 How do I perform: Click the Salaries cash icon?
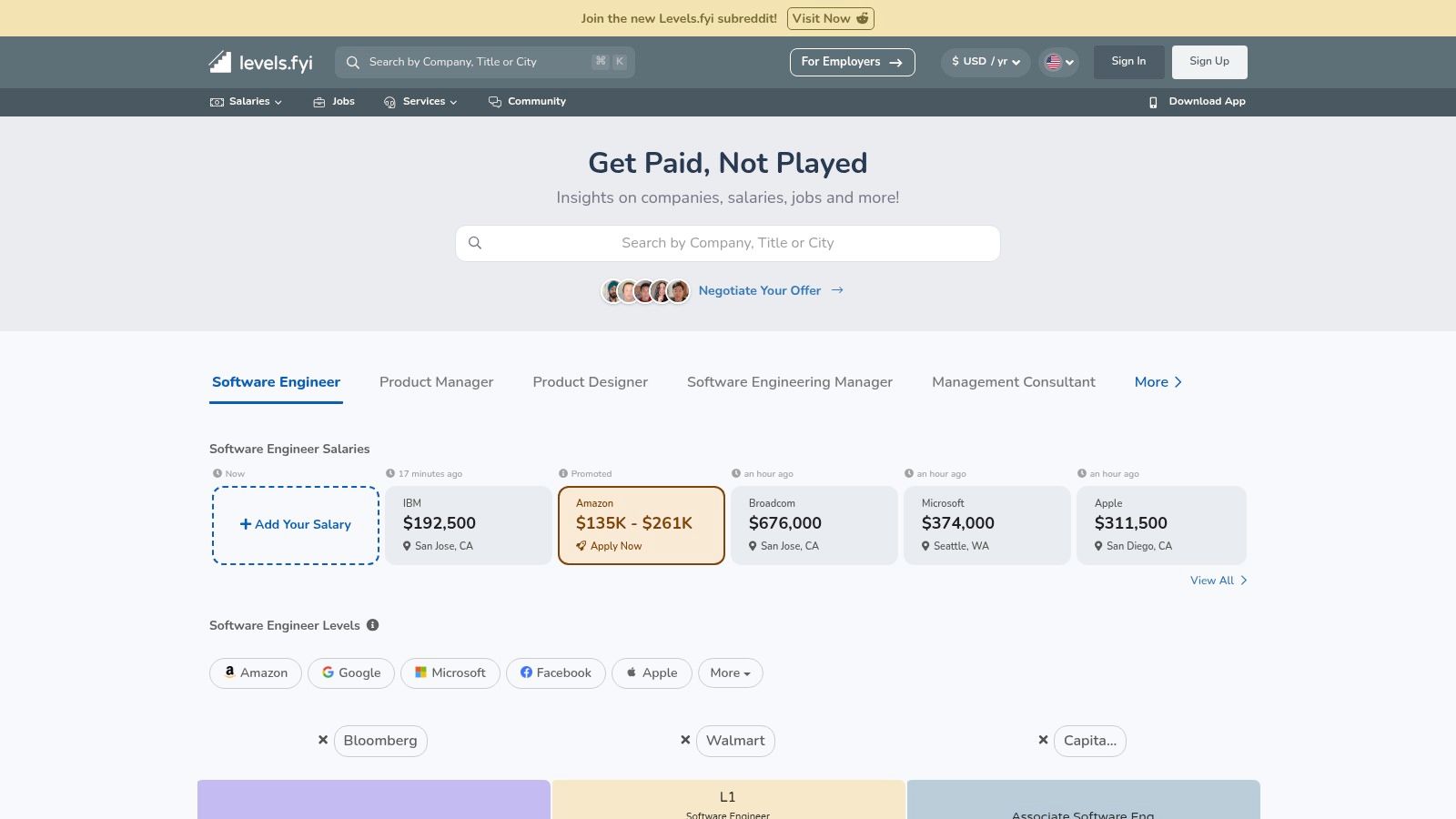pos(217,102)
